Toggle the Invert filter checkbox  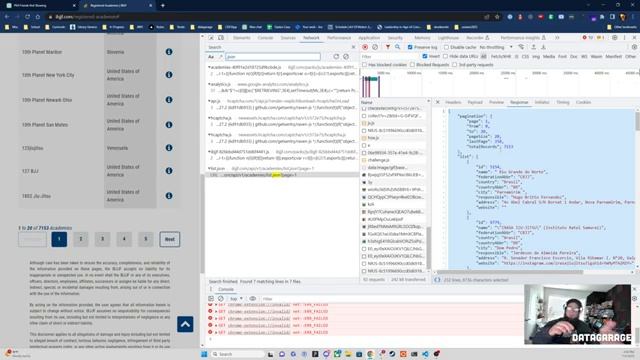425,56
